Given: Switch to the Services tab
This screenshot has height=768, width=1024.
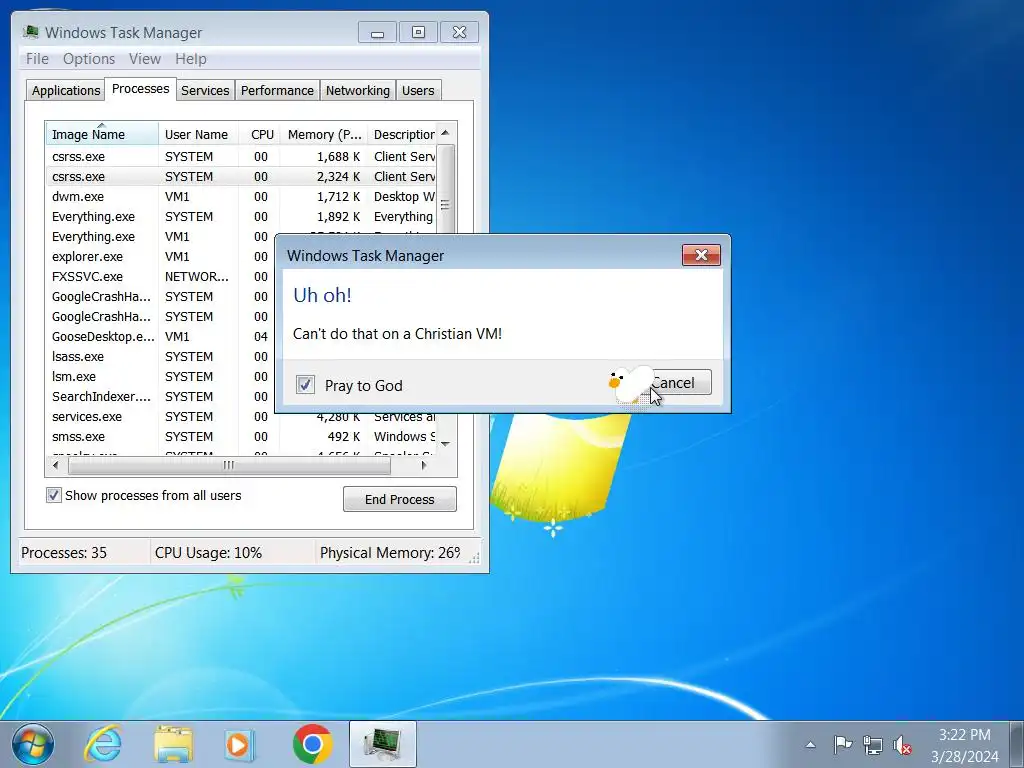Looking at the screenshot, I should tap(205, 90).
